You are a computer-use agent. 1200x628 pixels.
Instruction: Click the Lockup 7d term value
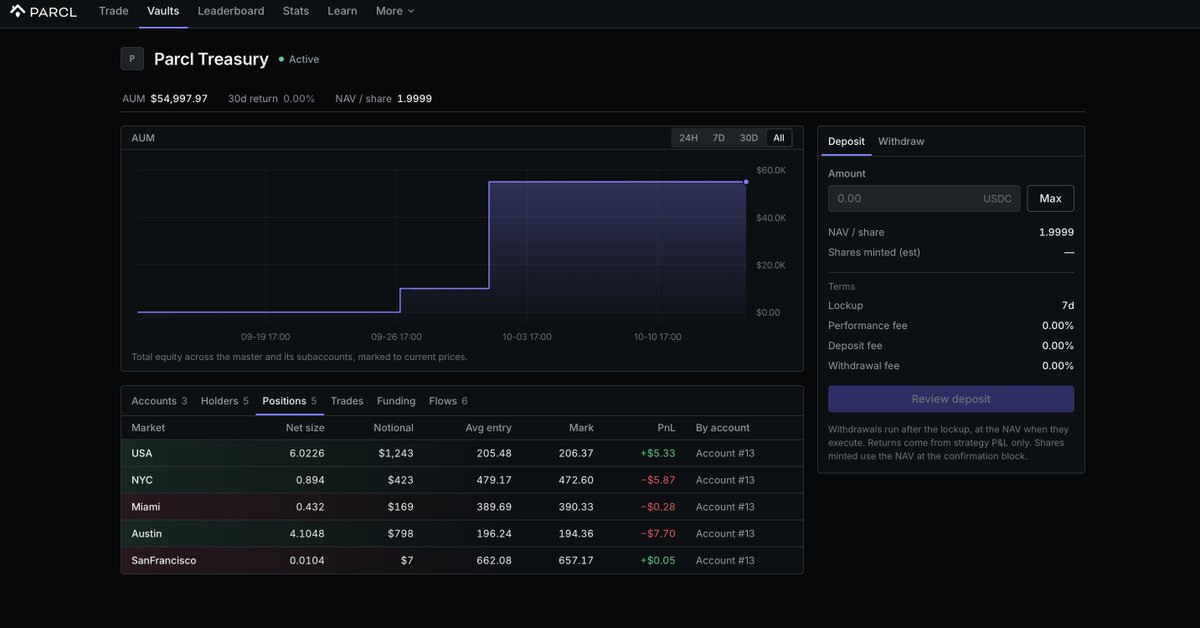pyautogui.click(x=1068, y=305)
